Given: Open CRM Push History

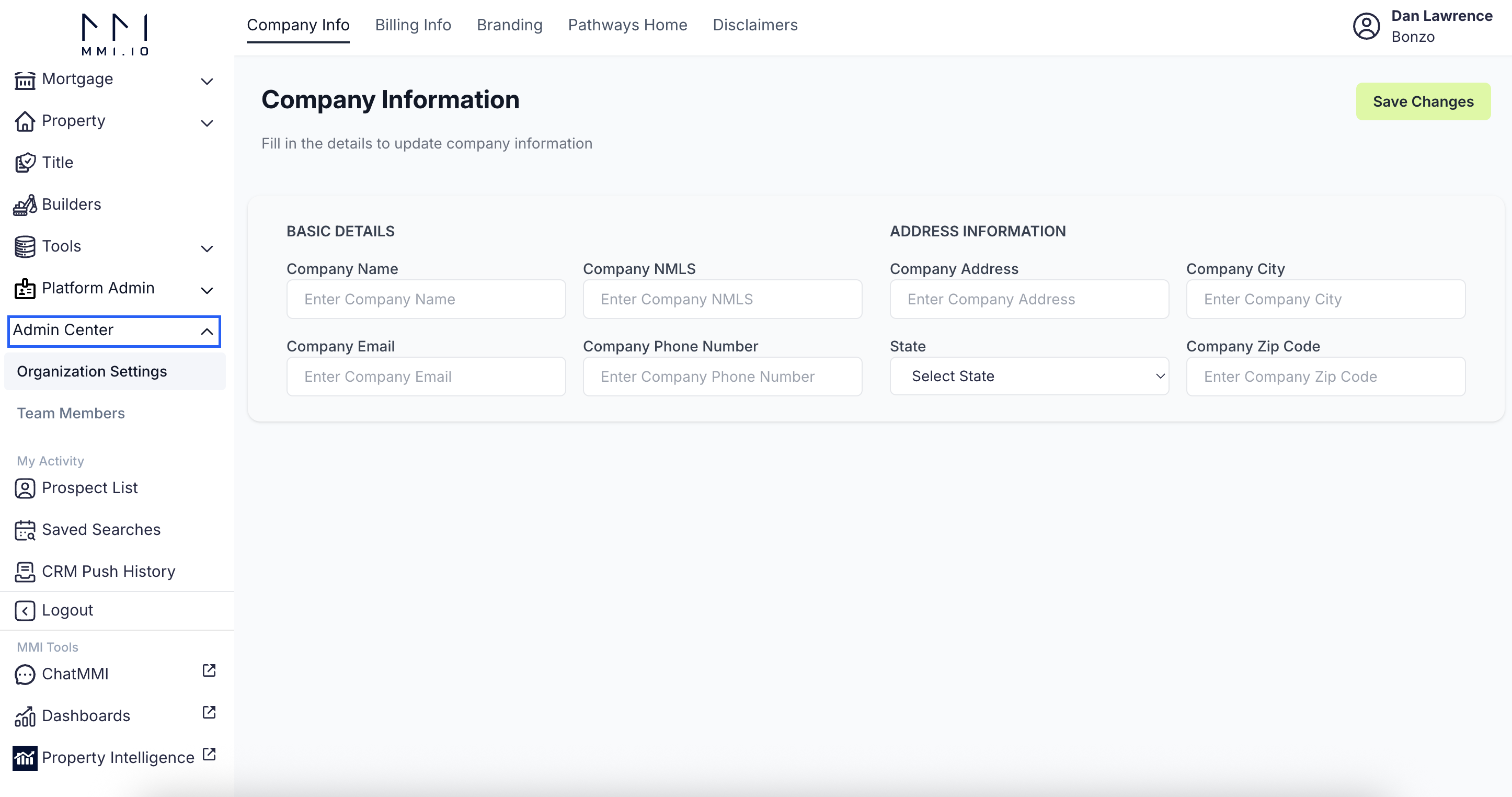Looking at the screenshot, I should tap(109, 571).
